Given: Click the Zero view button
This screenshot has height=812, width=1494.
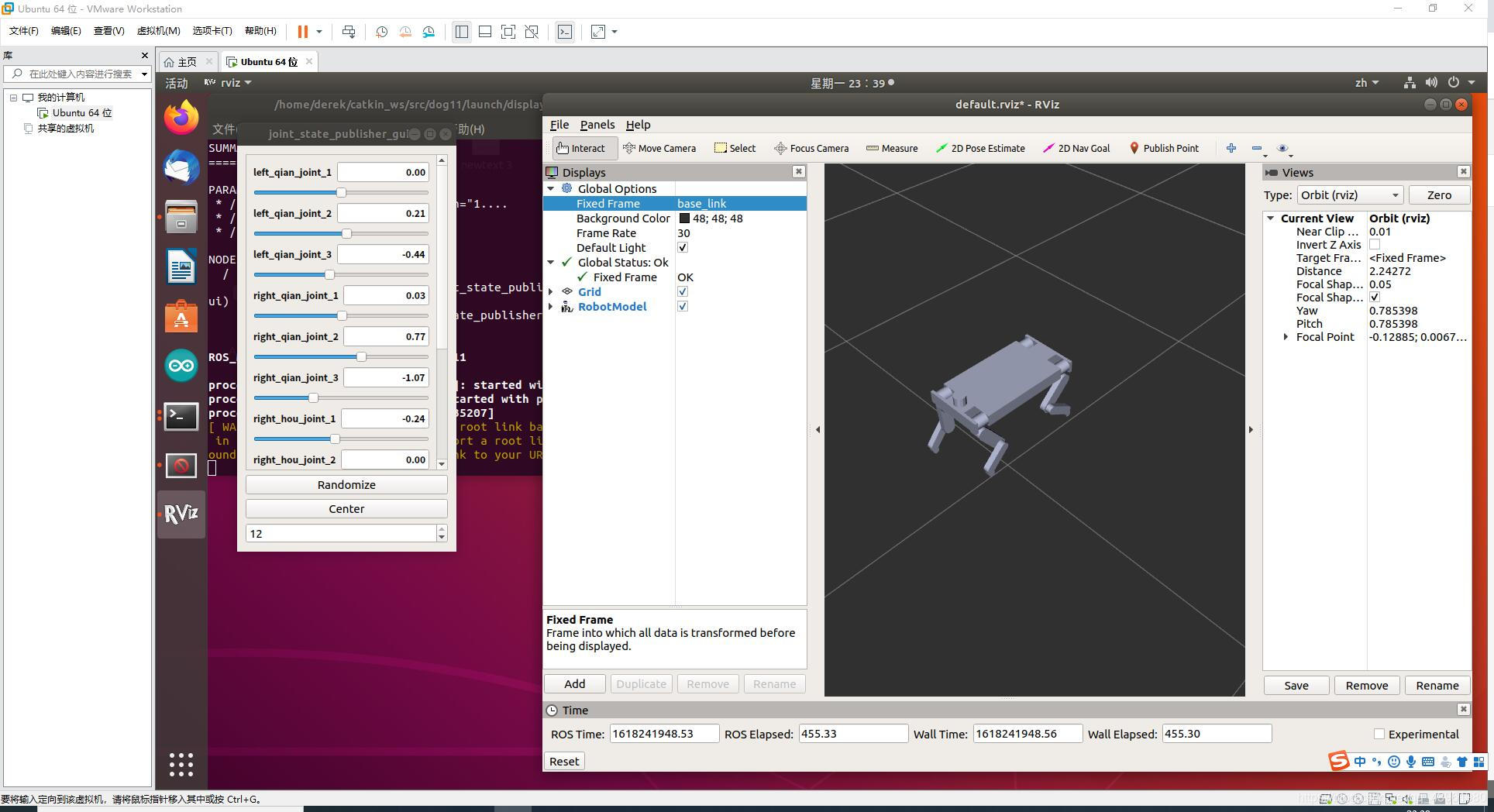Looking at the screenshot, I should [1439, 195].
